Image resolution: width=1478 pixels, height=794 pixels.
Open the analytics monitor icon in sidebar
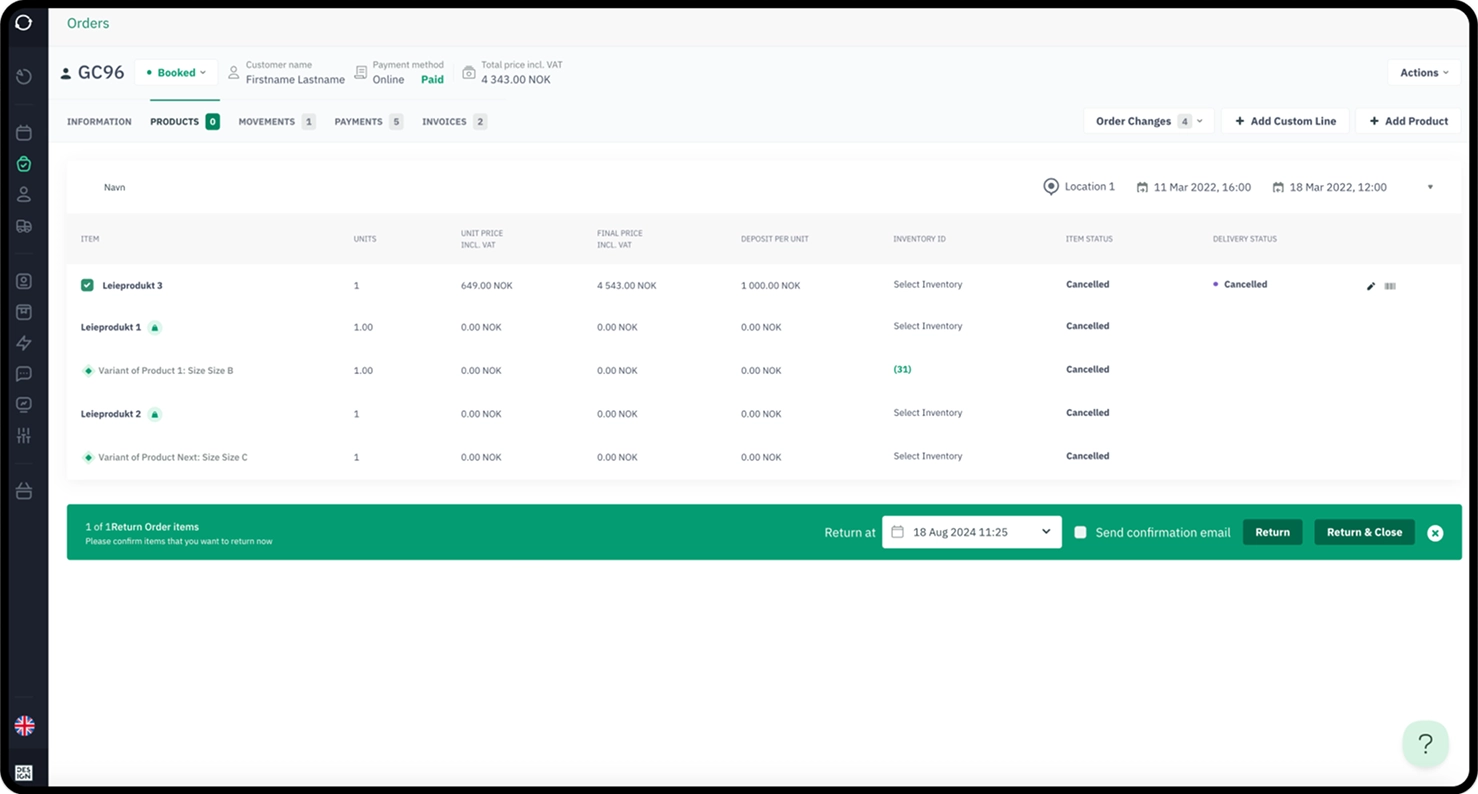(24, 405)
